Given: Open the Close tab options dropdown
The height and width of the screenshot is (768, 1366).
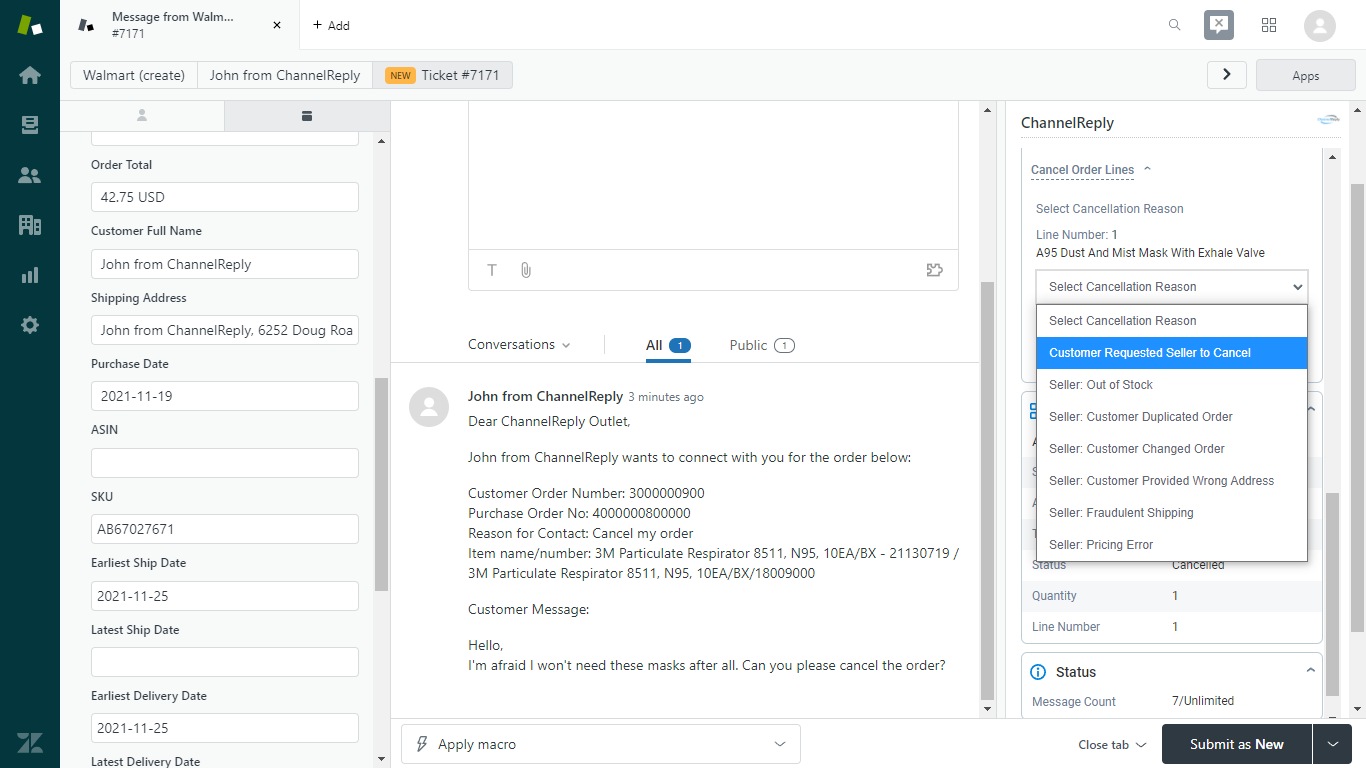Looking at the screenshot, I should (1112, 745).
